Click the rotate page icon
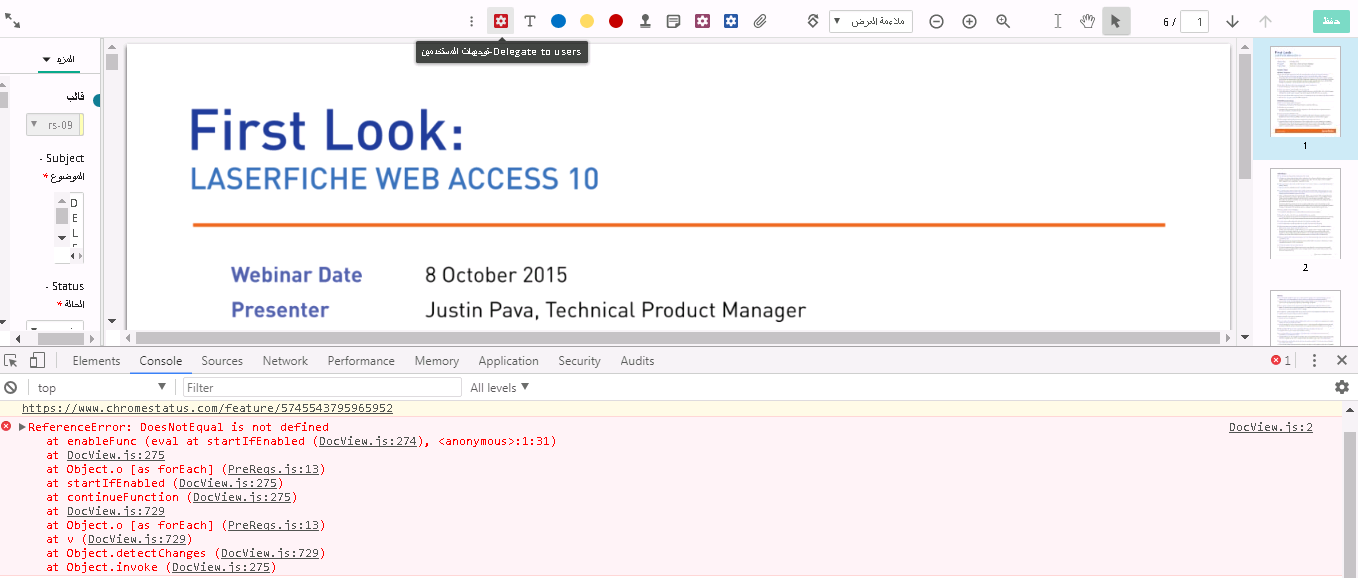Viewport: 1360px width, 578px height. 813,21
